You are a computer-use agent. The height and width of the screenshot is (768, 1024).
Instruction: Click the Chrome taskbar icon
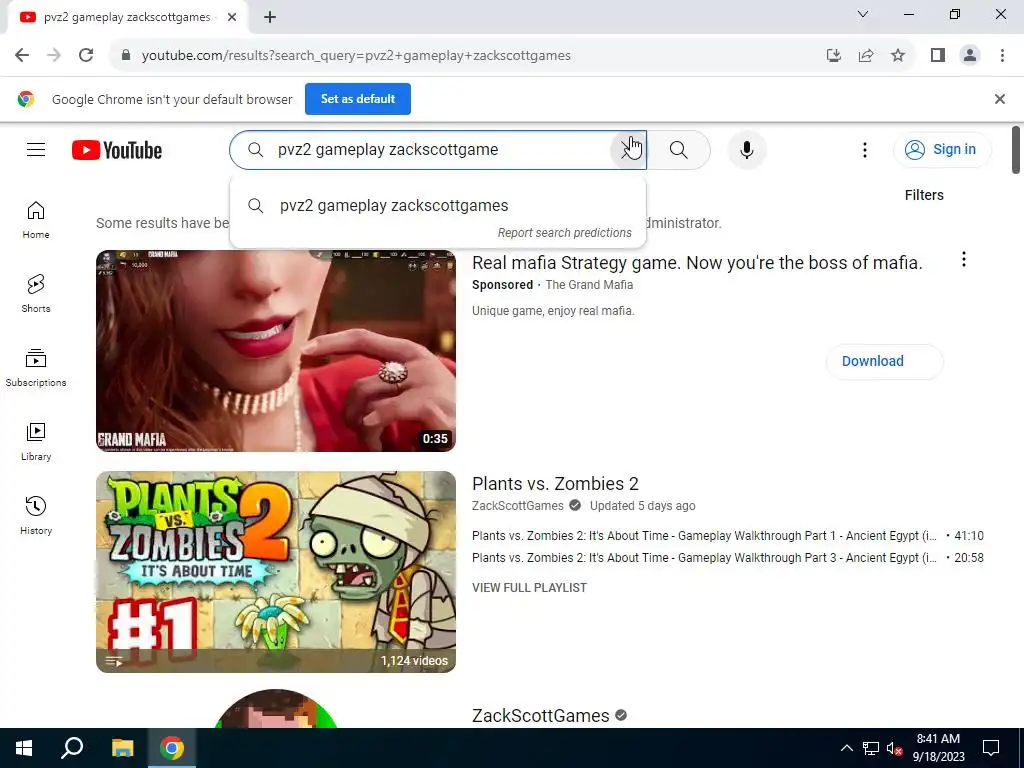tap(172, 748)
